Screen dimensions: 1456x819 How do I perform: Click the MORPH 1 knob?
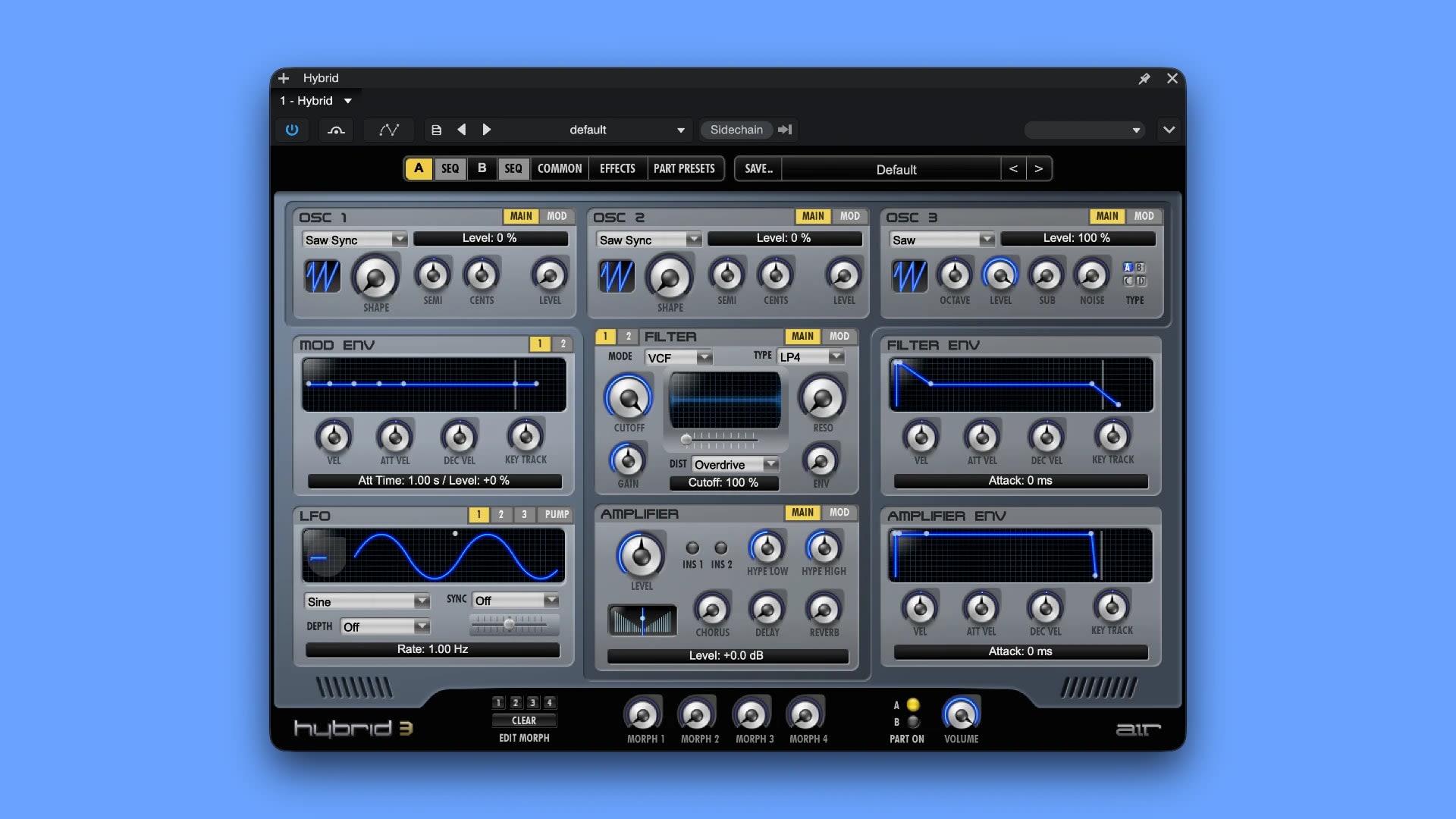643,714
